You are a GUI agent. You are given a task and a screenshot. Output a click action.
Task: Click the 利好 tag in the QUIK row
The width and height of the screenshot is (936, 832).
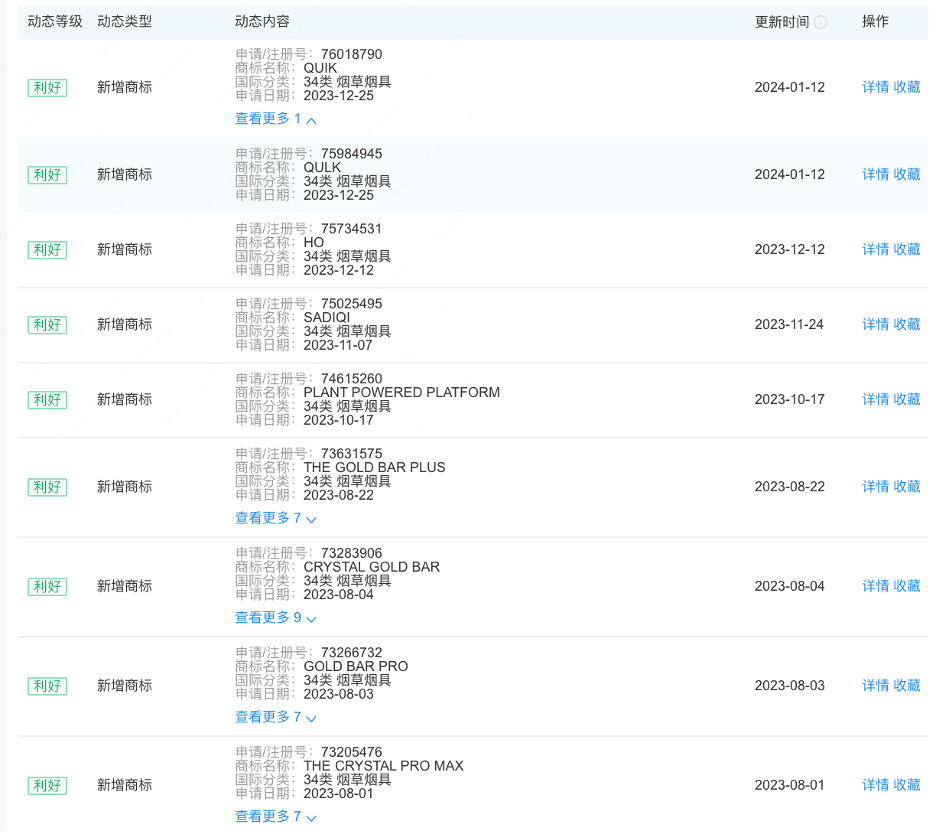(x=47, y=88)
